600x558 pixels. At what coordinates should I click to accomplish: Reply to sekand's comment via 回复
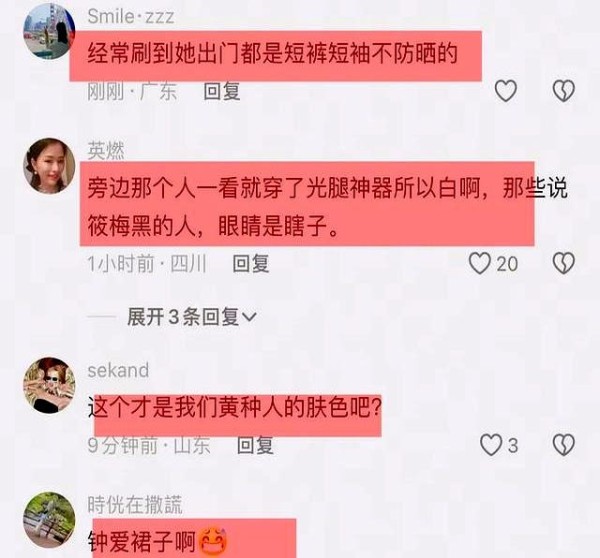(255, 445)
